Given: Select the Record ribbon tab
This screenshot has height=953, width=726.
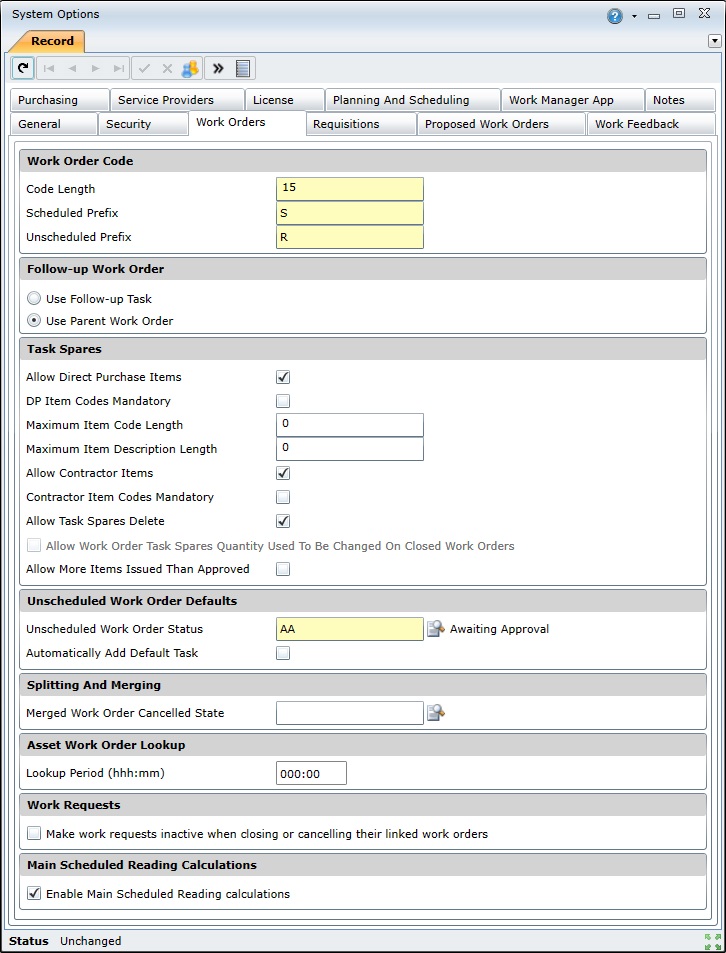Looking at the screenshot, I should [52, 41].
